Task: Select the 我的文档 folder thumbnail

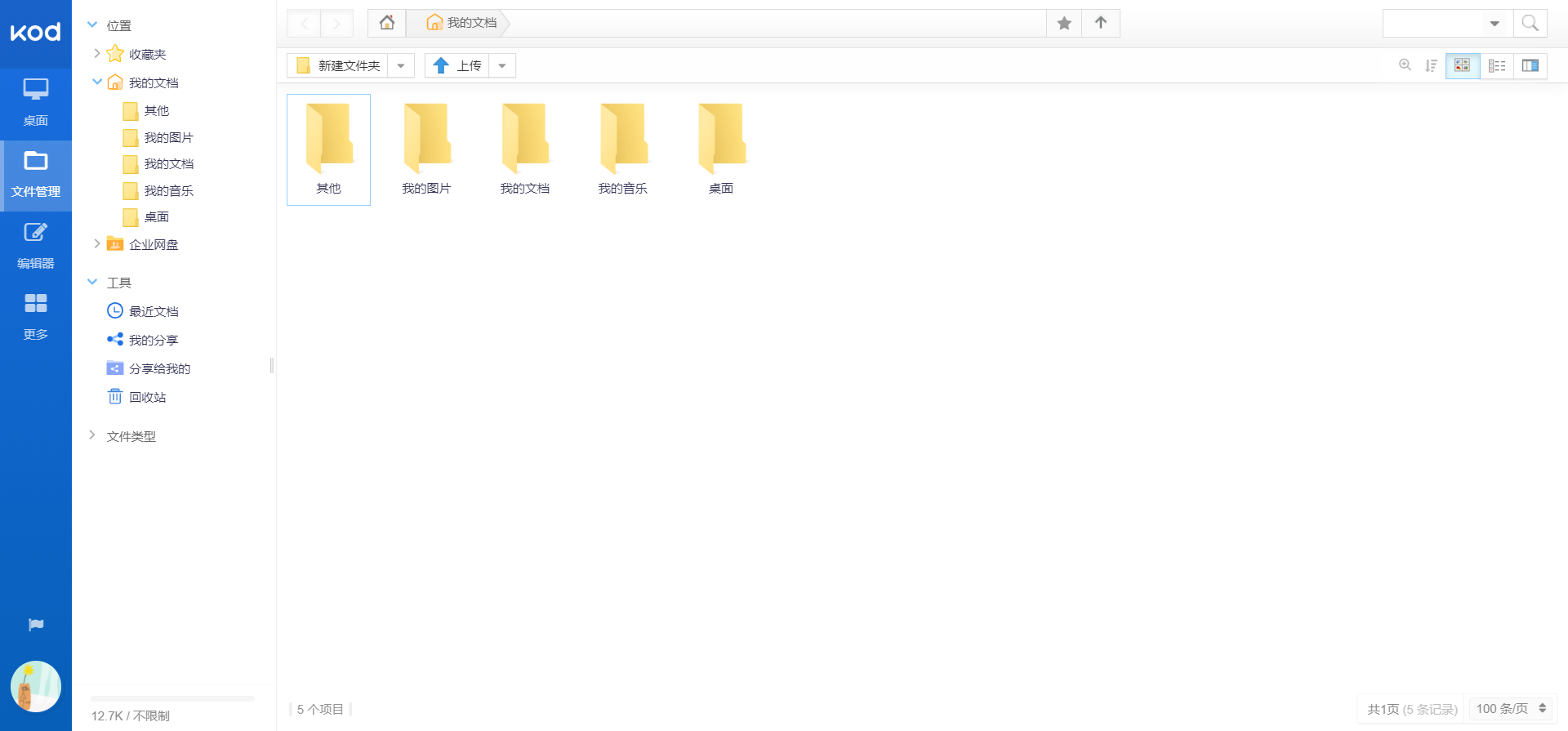Action: 525,149
